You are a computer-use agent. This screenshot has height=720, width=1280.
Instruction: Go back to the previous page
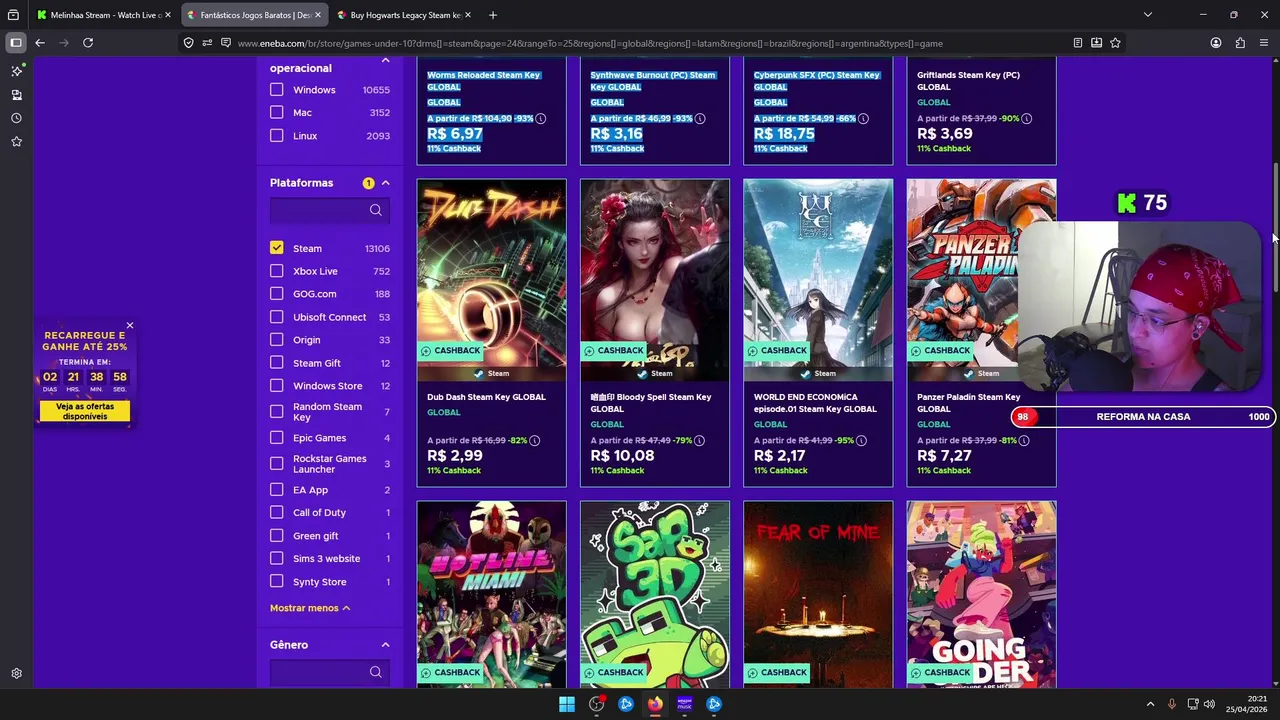click(40, 43)
